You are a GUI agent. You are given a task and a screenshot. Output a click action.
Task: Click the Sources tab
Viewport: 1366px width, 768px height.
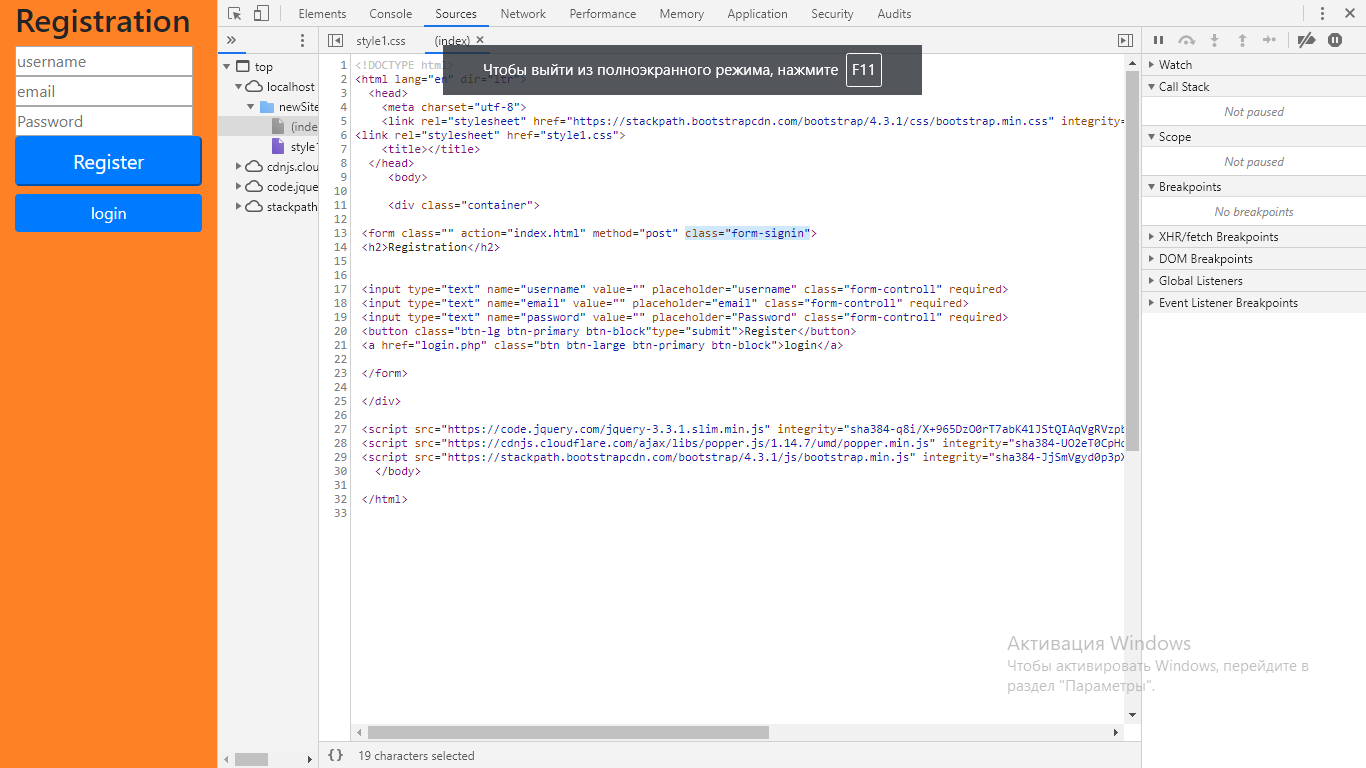pyautogui.click(x=456, y=14)
